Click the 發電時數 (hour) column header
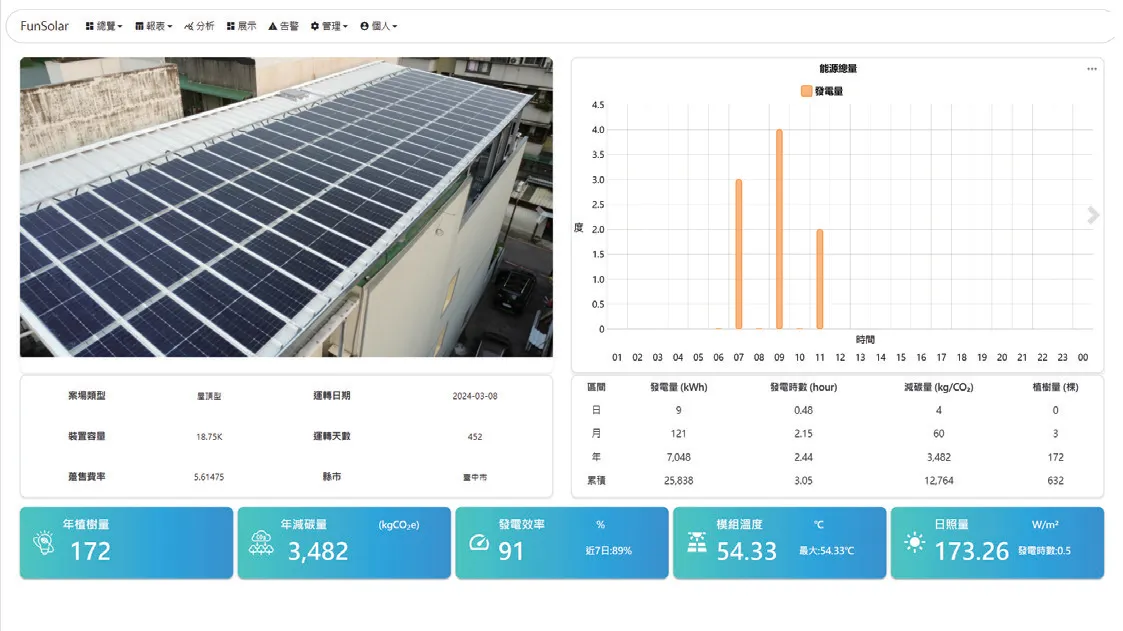The width and height of the screenshot is (1123, 631). pyautogui.click(x=804, y=387)
